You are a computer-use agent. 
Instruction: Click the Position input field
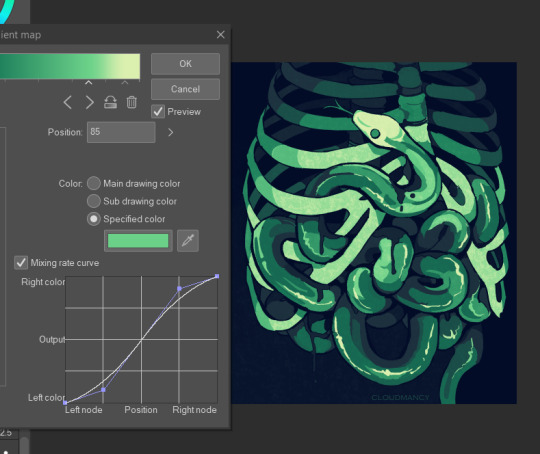pyautogui.click(x=121, y=132)
